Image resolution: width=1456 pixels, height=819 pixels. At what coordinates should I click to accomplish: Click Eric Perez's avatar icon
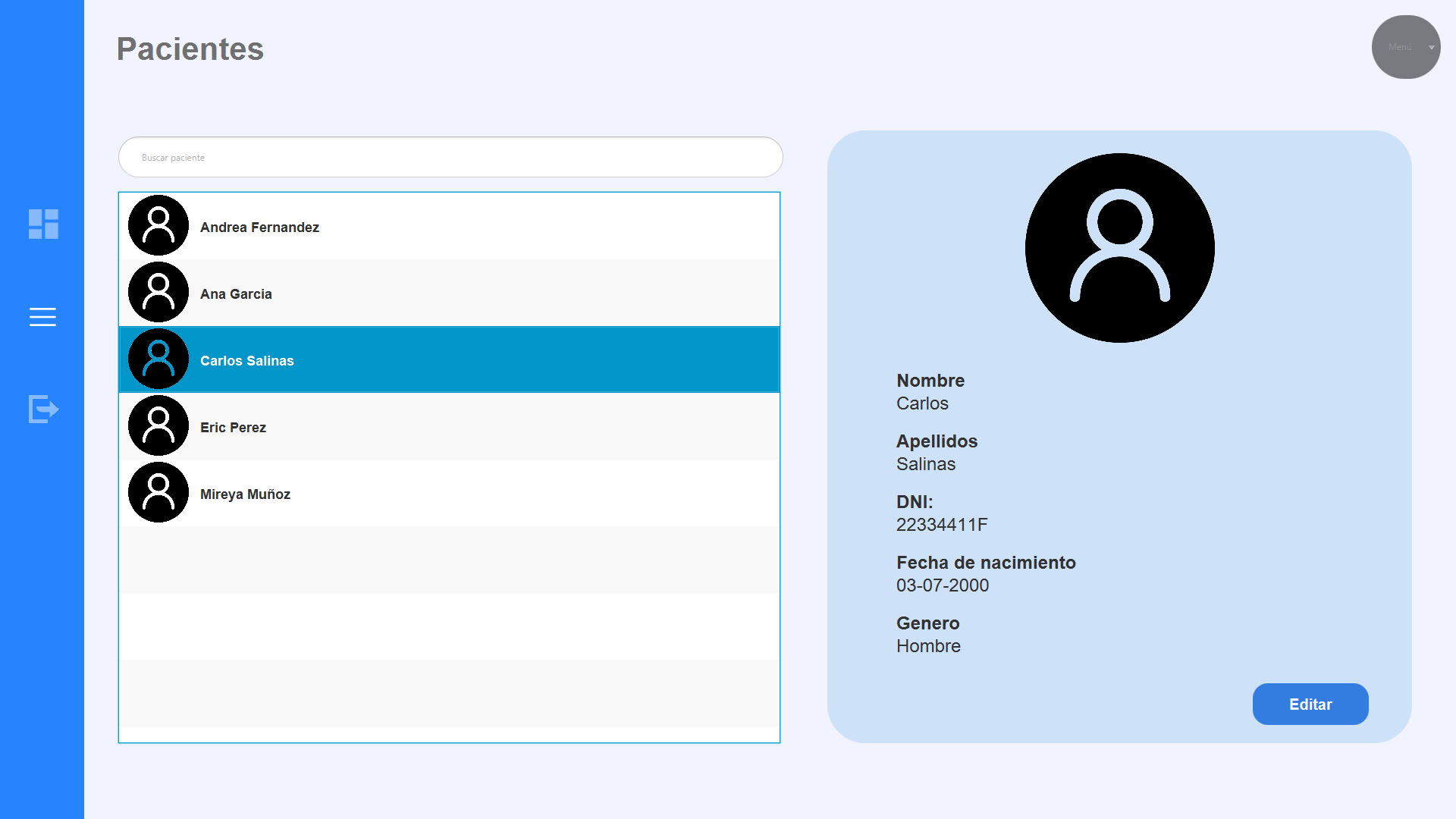click(x=158, y=425)
